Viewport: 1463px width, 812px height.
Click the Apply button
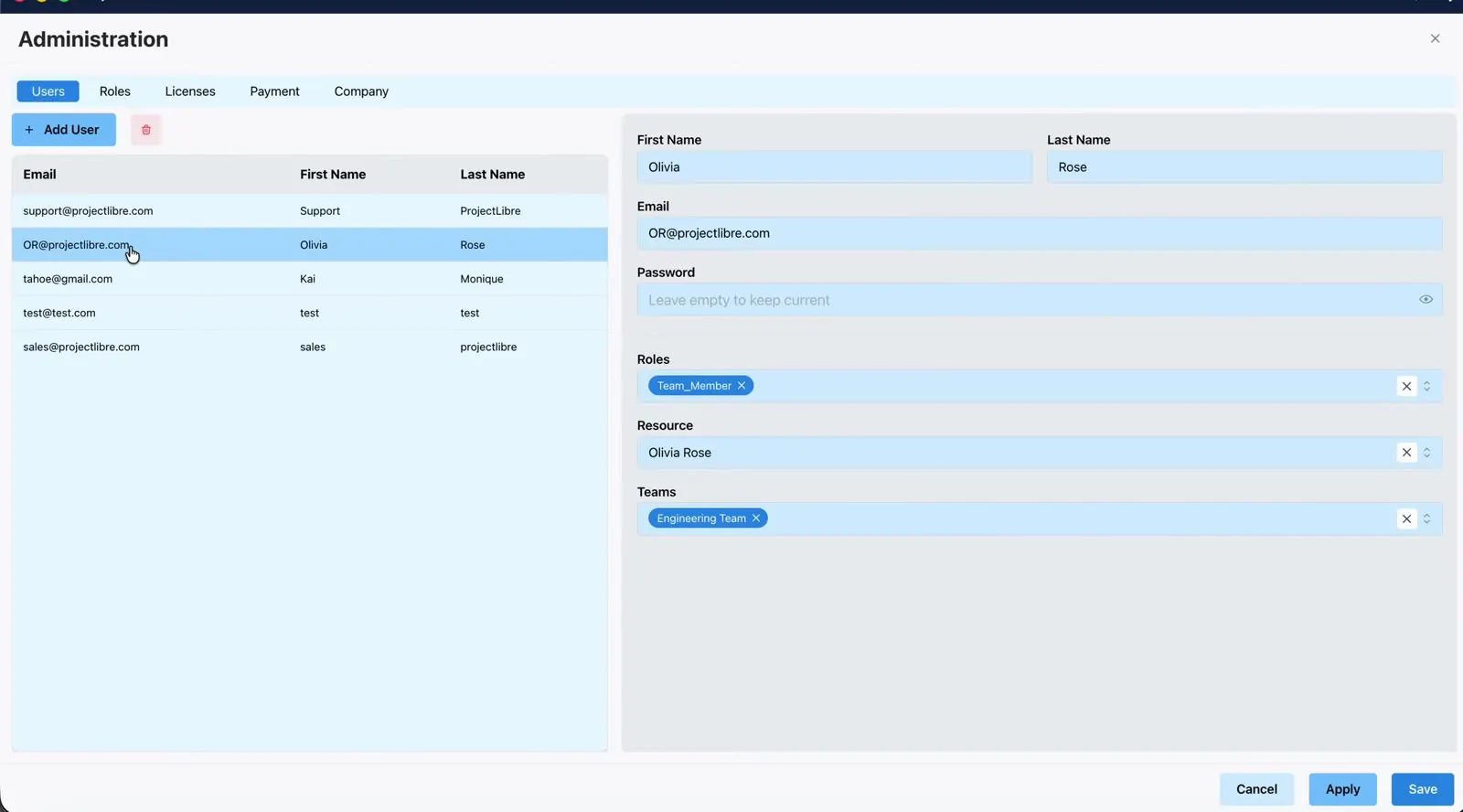tap(1342, 789)
